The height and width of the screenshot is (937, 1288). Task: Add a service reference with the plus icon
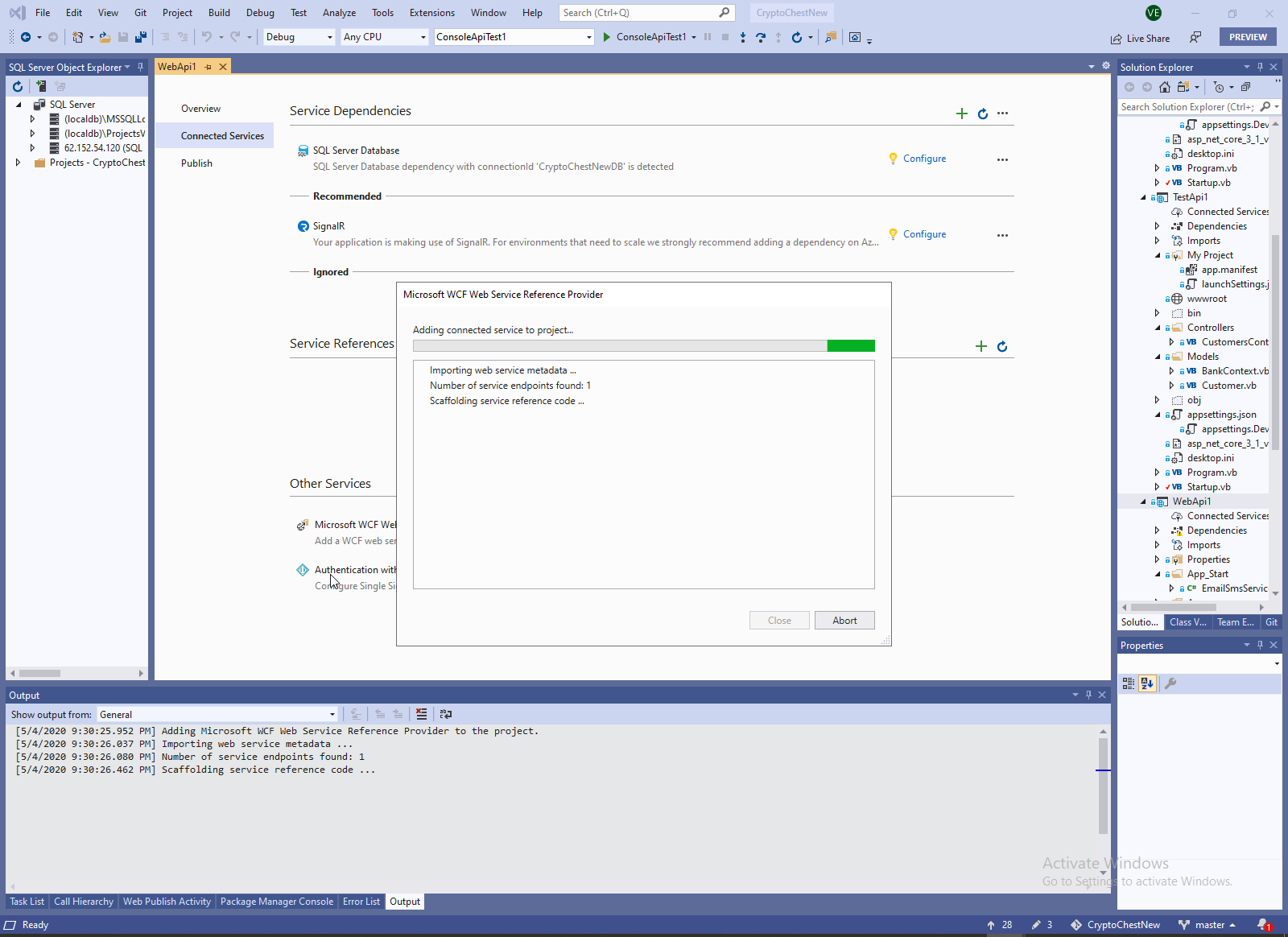pyautogui.click(x=980, y=346)
